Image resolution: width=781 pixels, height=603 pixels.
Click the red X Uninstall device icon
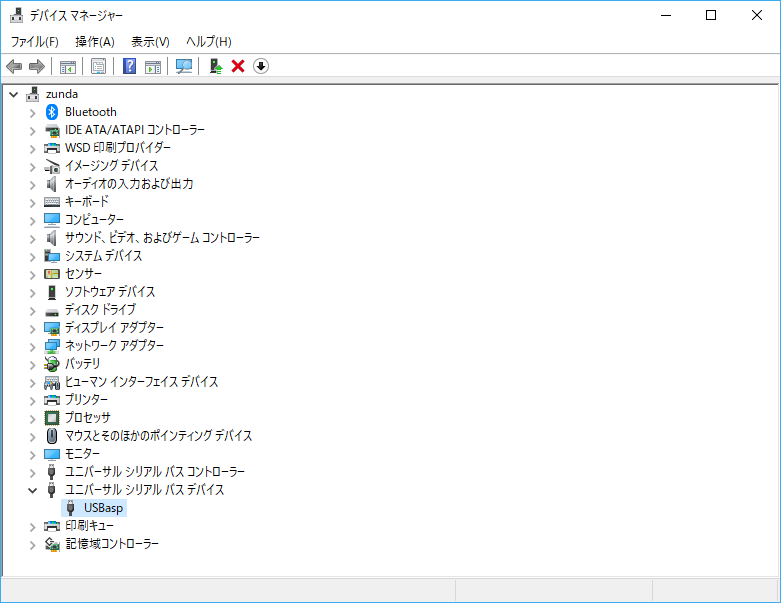point(238,66)
